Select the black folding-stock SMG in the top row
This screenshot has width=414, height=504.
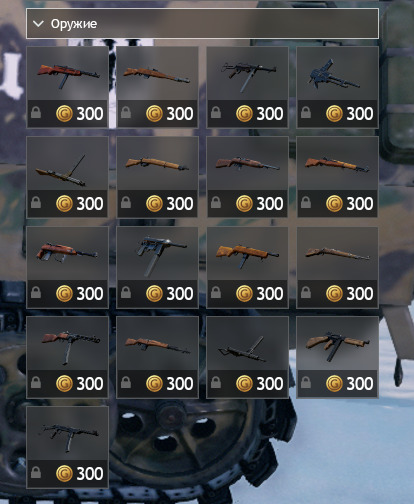247,87
